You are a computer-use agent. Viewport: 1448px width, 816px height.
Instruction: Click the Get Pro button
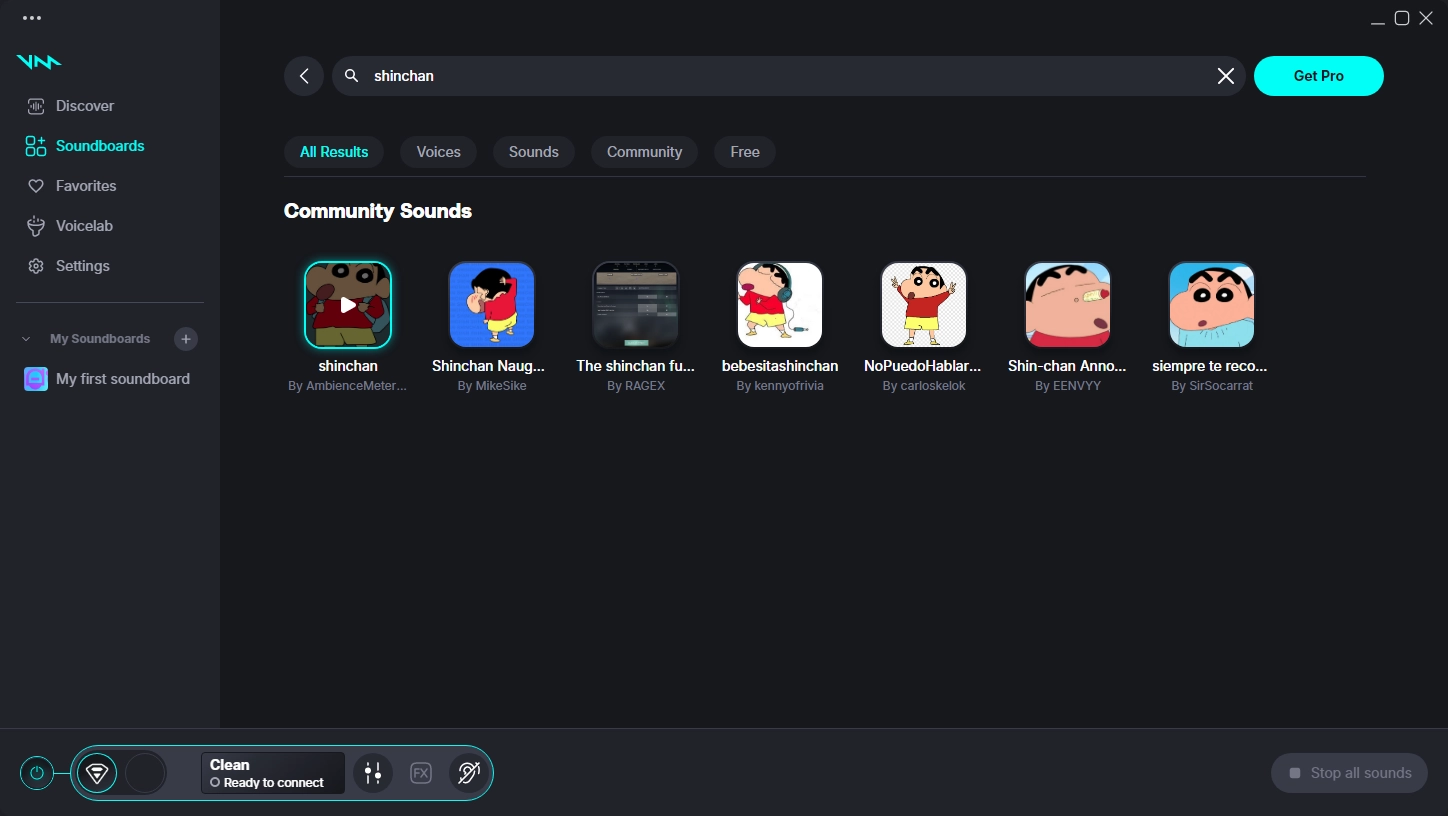(x=1319, y=76)
